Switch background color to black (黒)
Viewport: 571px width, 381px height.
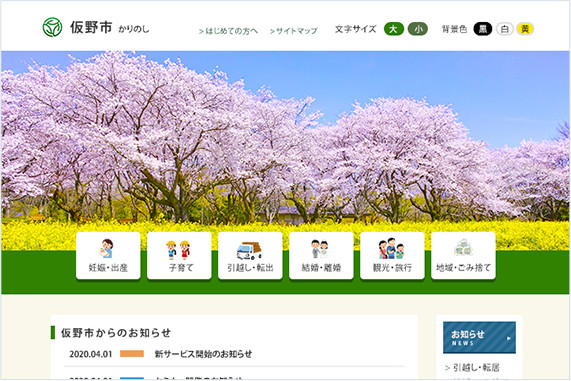tap(483, 29)
